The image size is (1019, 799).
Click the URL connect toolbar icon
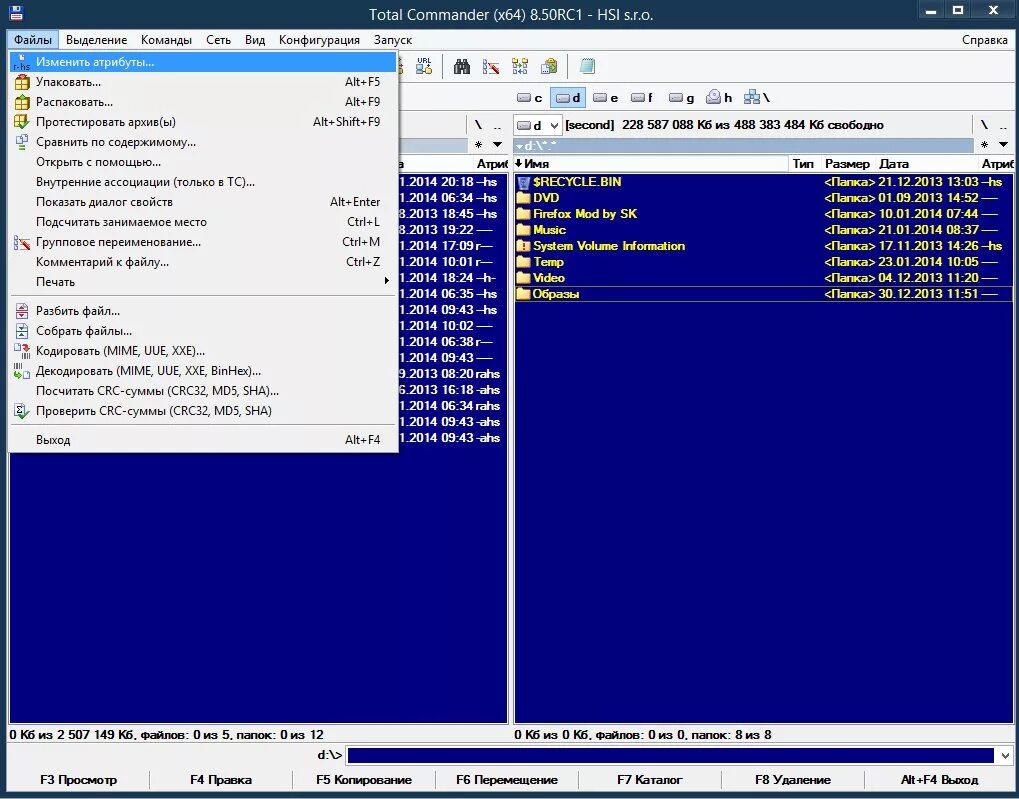point(424,66)
